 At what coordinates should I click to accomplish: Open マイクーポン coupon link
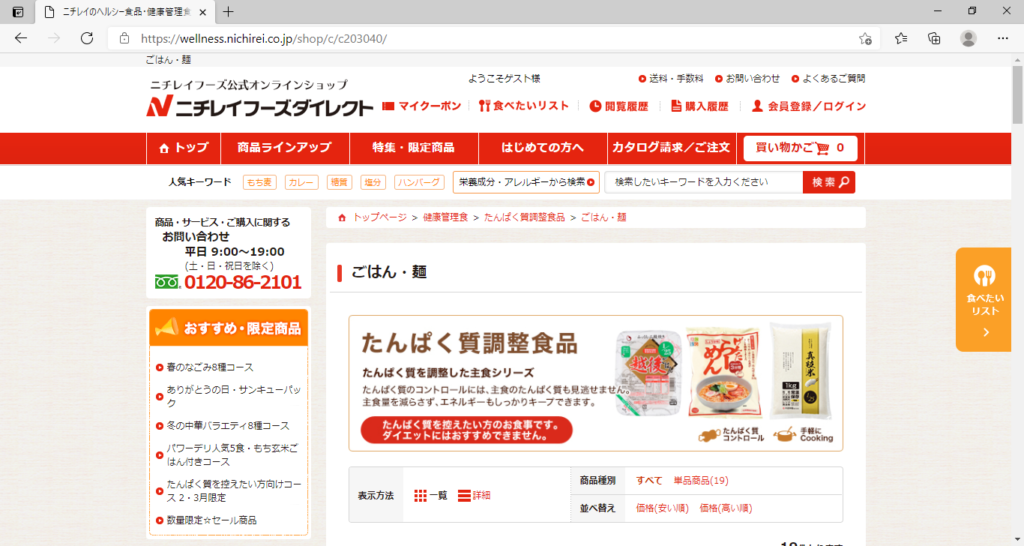422,106
